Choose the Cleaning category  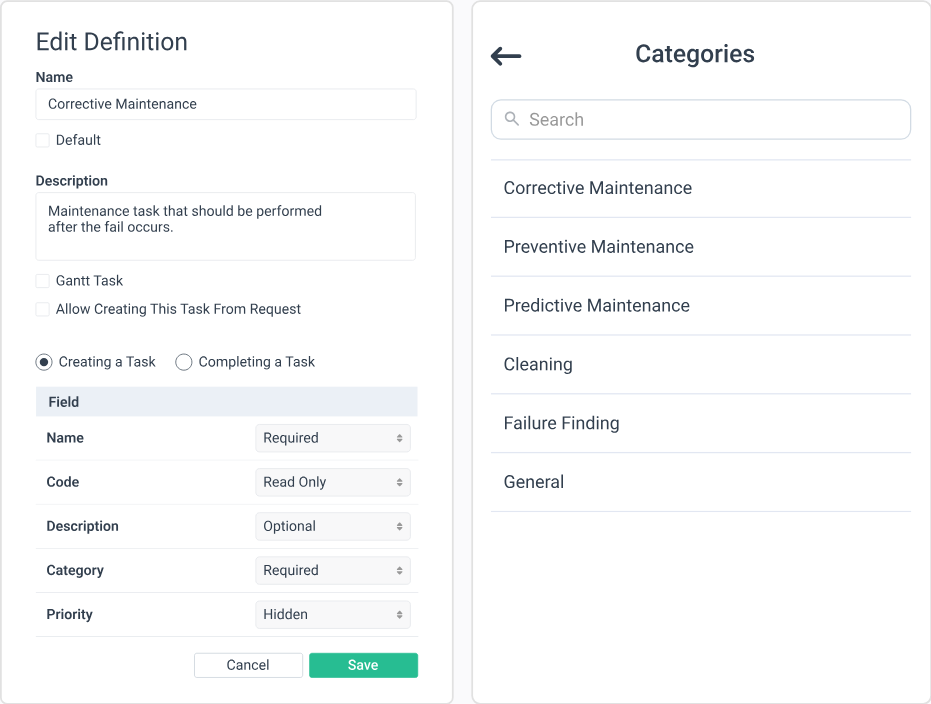(538, 364)
